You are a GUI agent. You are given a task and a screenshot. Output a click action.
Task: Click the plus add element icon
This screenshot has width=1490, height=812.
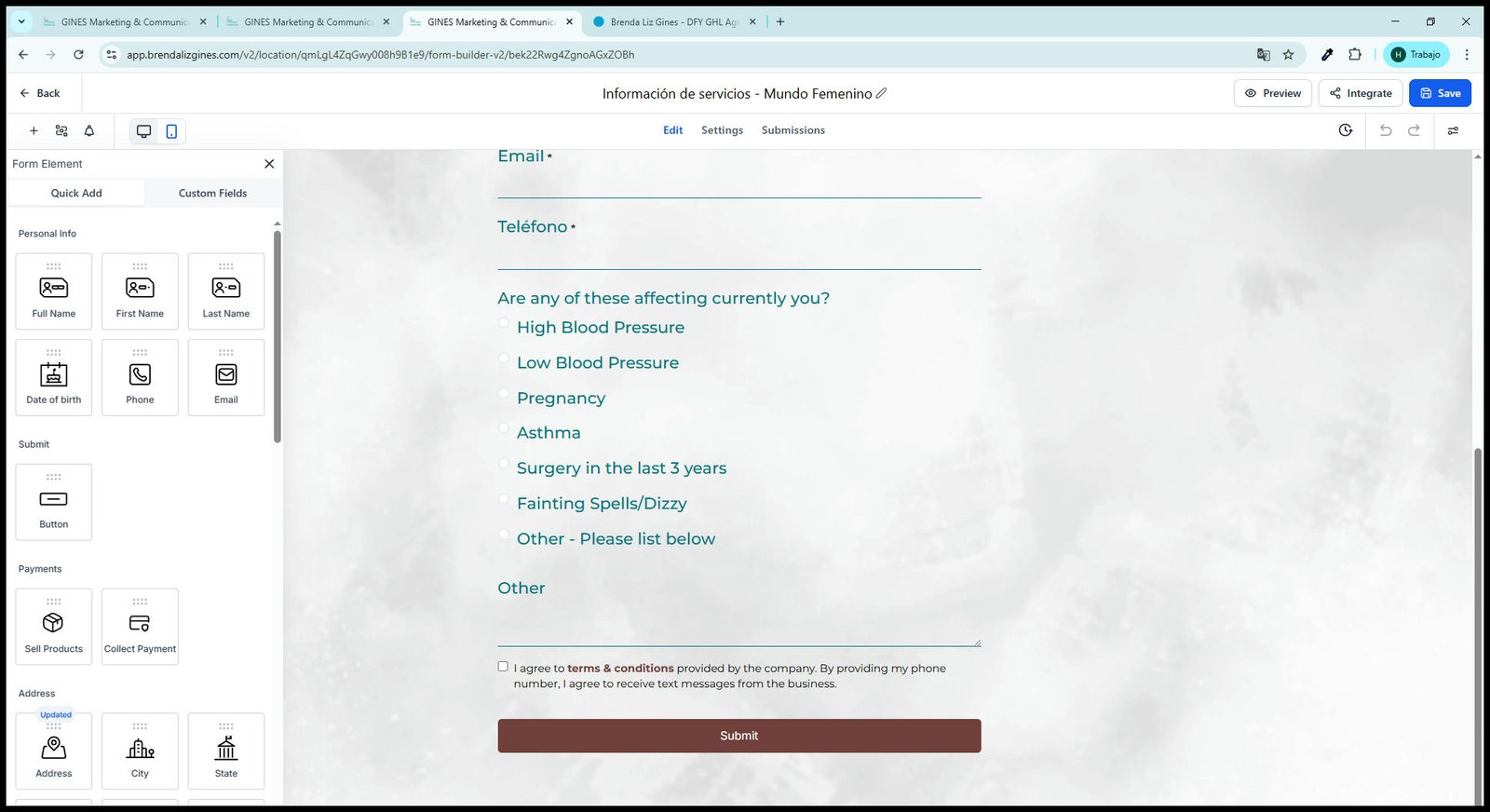(34, 131)
